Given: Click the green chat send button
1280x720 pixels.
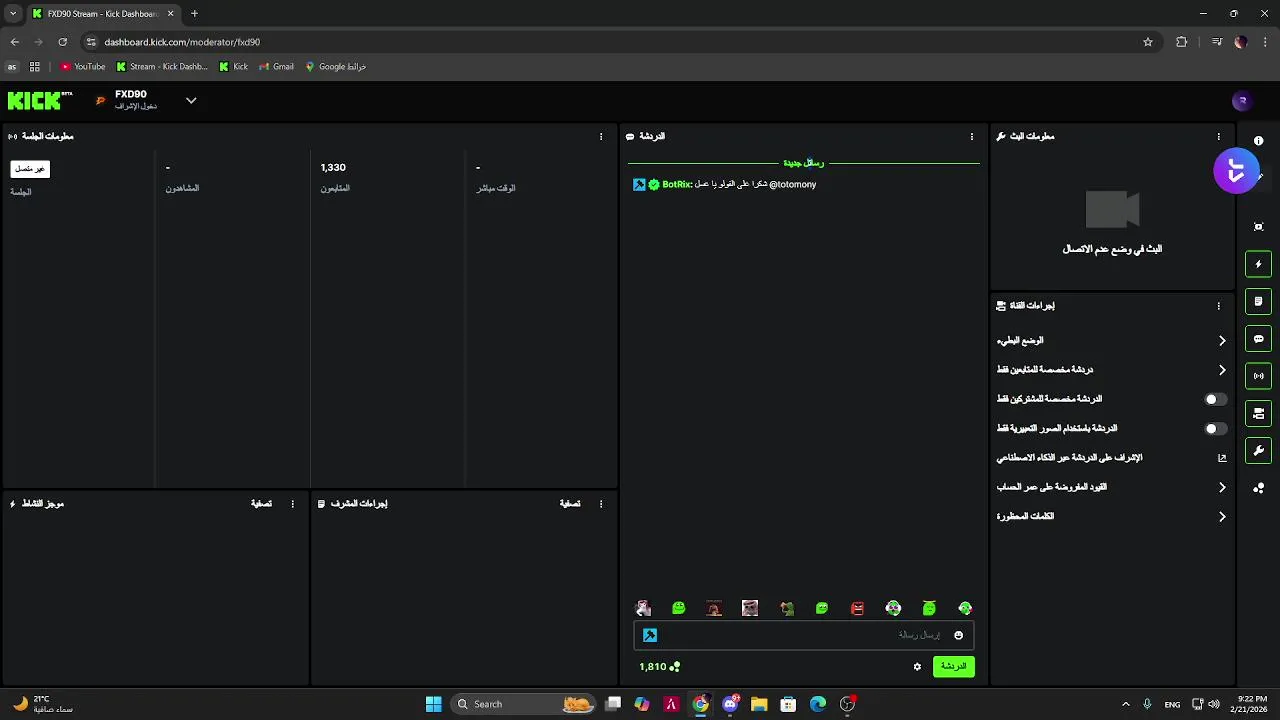Looking at the screenshot, I should (x=953, y=666).
